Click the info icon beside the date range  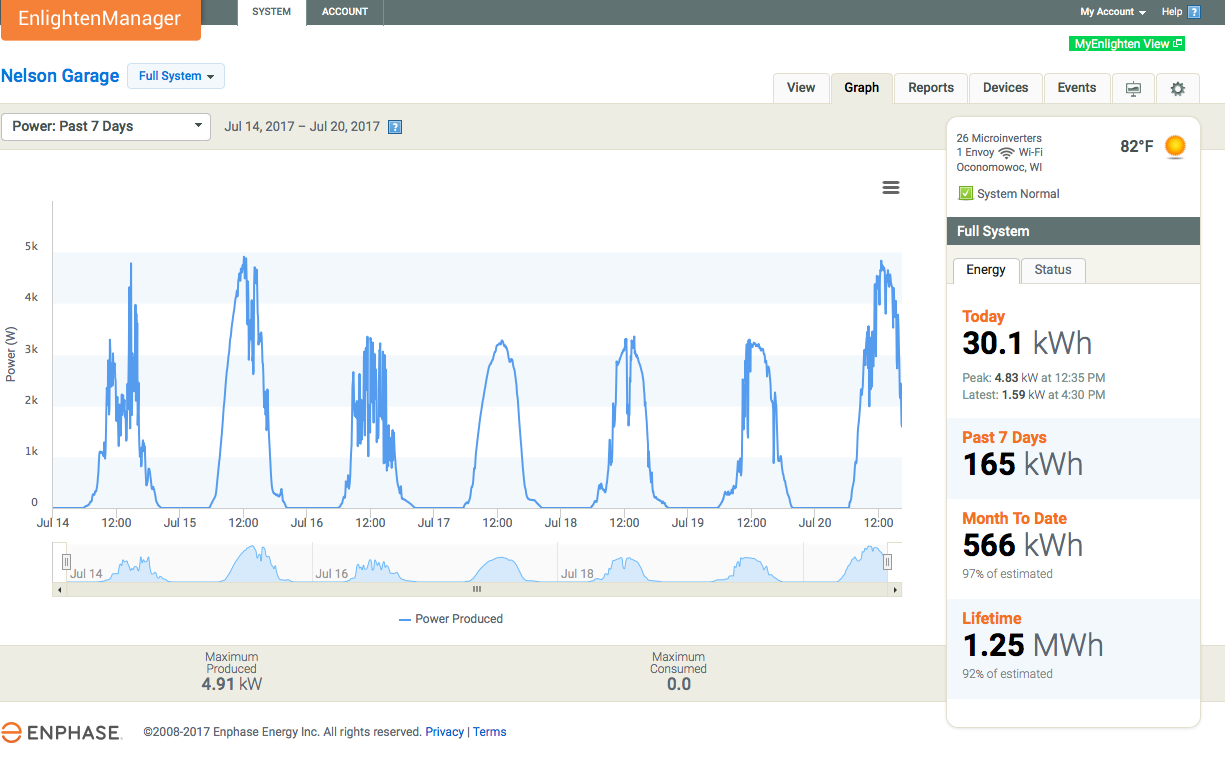pos(396,127)
